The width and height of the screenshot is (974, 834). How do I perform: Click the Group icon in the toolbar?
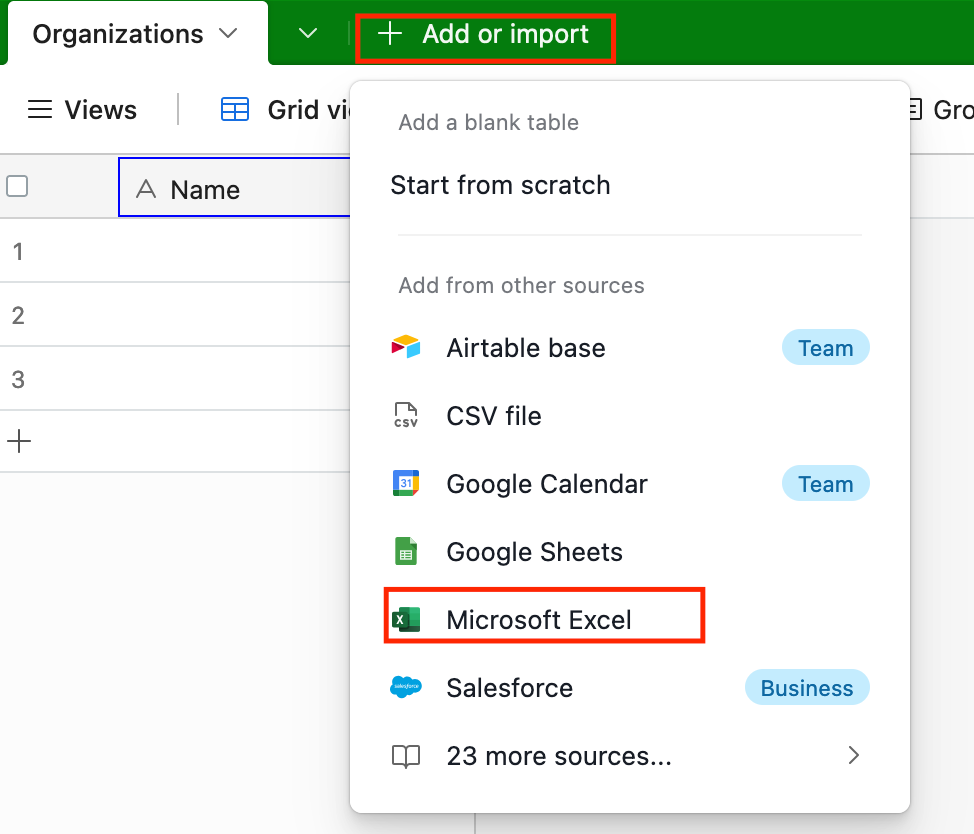pyautogui.click(x=914, y=110)
